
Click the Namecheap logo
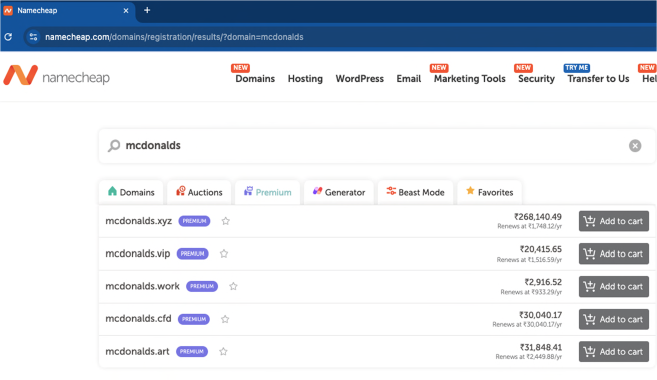pyautogui.click(x=57, y=76)
